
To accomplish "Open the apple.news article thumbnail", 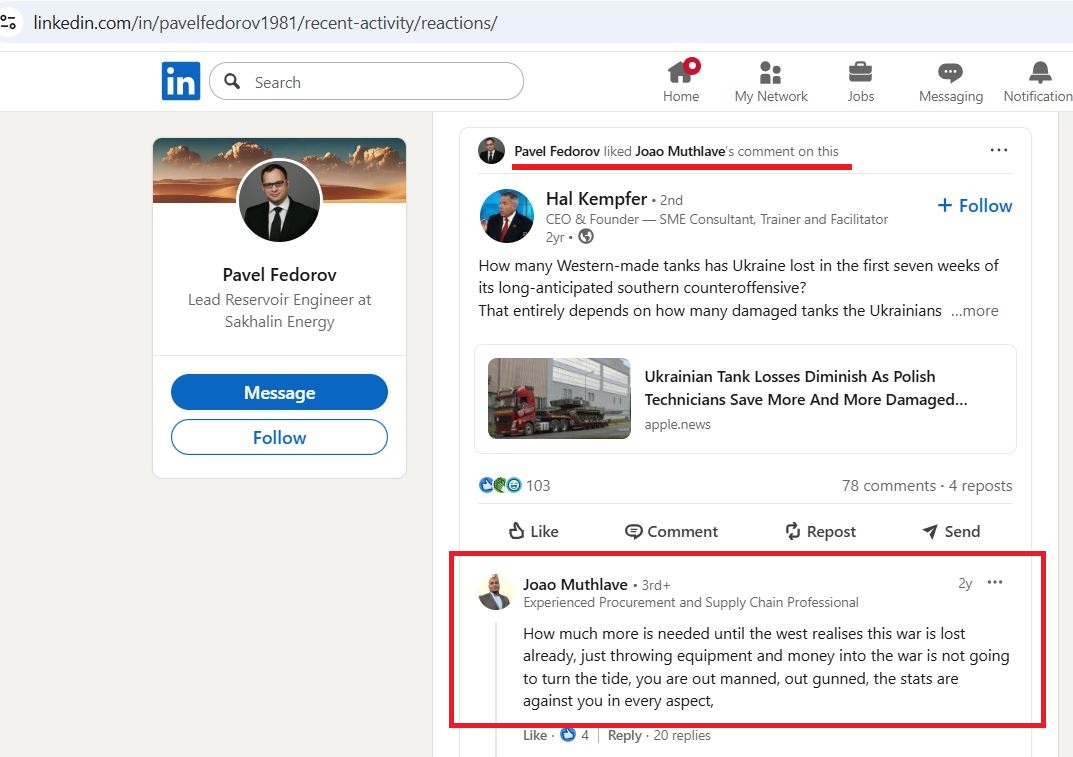I will tap(559, 398).
